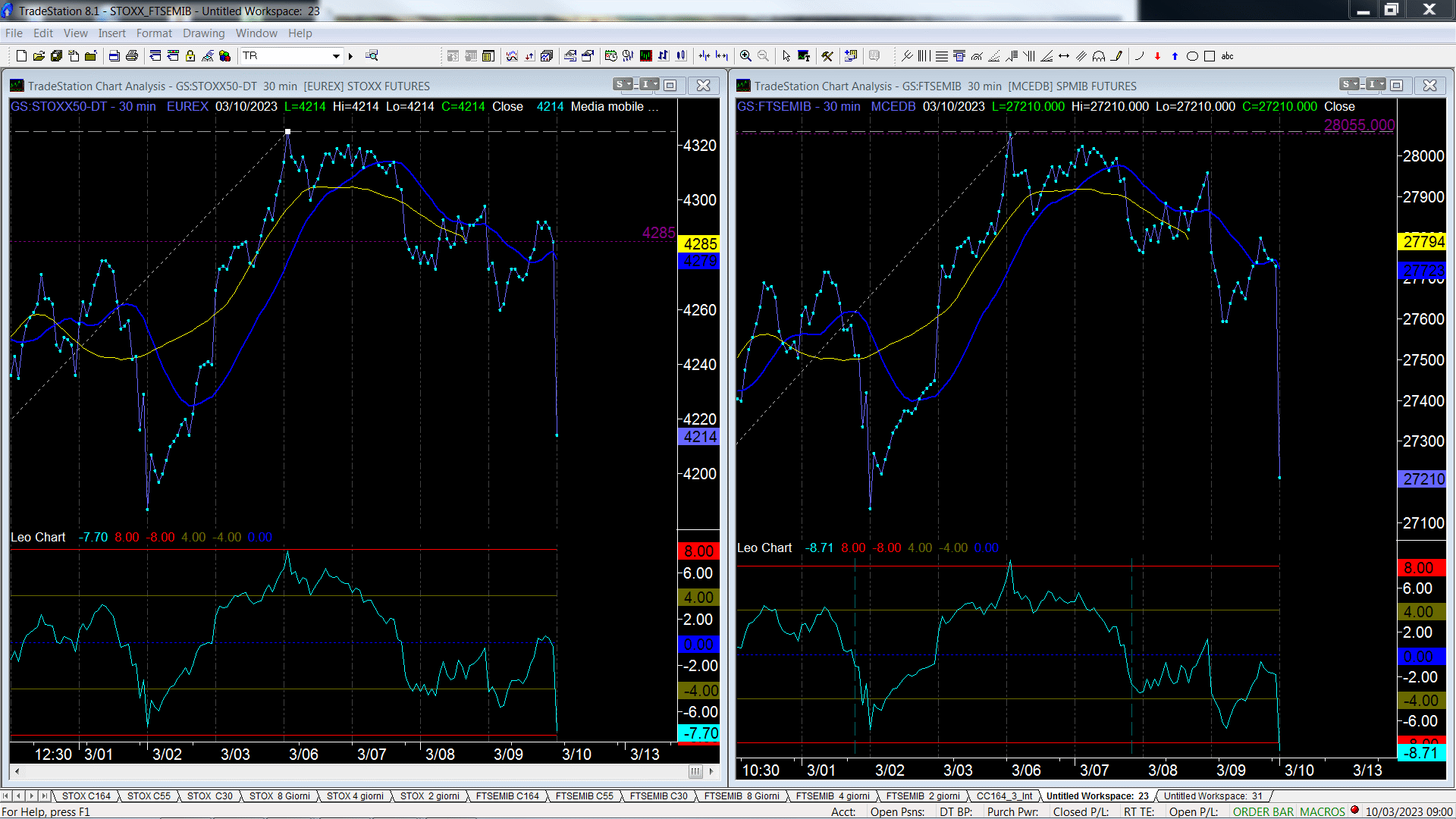Click the next-tab navigation arrow
1456x819 pixels.
point(32,796)
